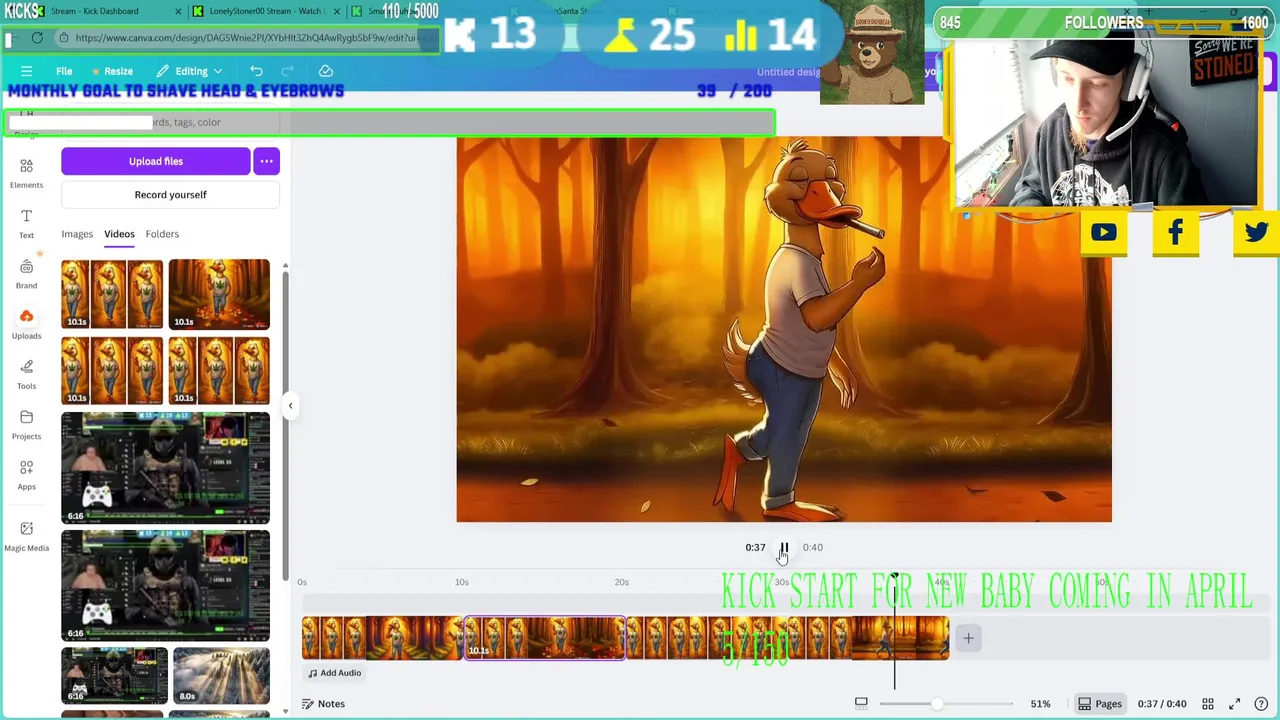Redo the last undone action

pos(288,71)
